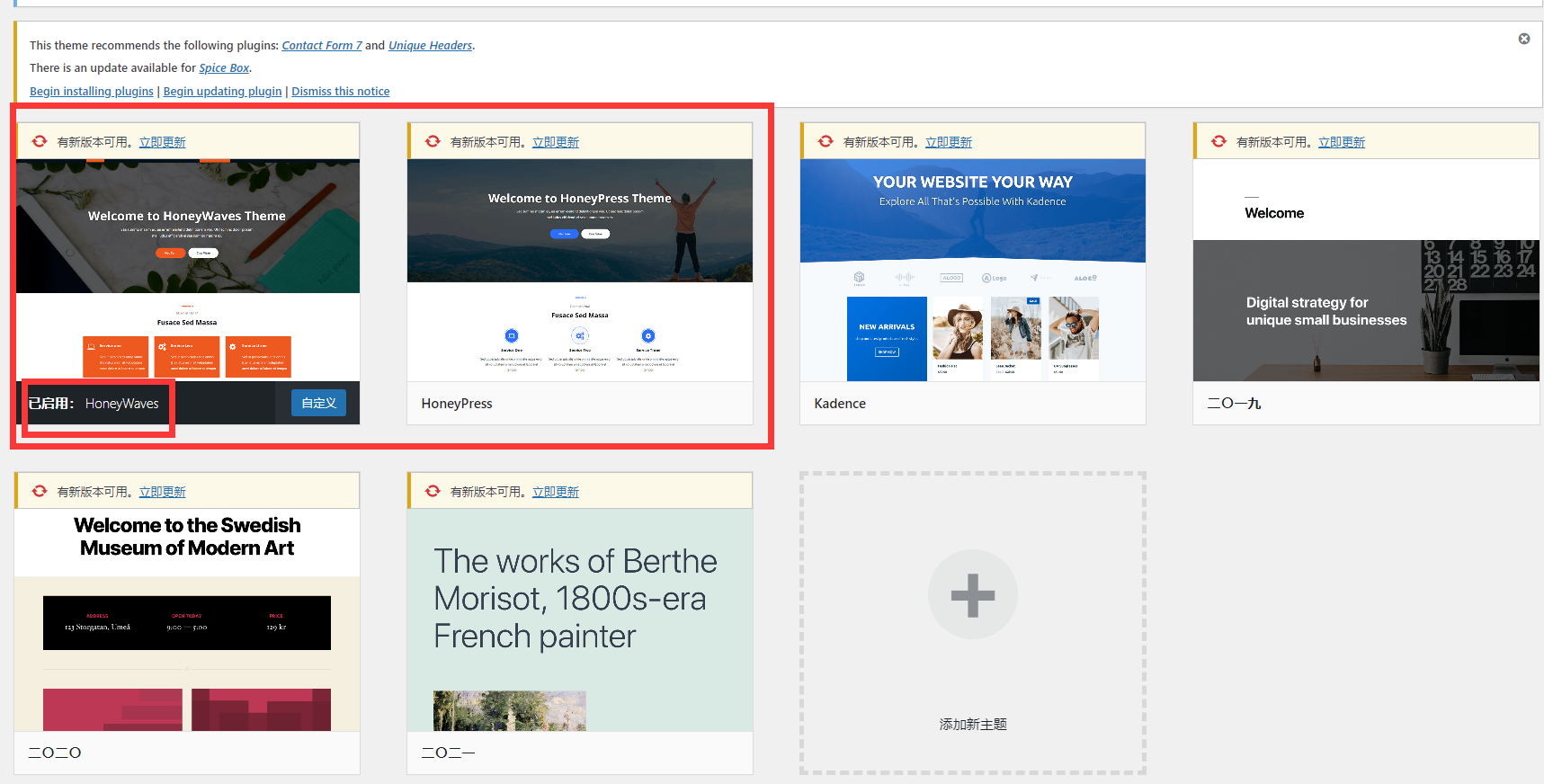This screenshot has height=784, width=1544.
Task: Click Begin installing plugins
Action: (x=92, y=91)
